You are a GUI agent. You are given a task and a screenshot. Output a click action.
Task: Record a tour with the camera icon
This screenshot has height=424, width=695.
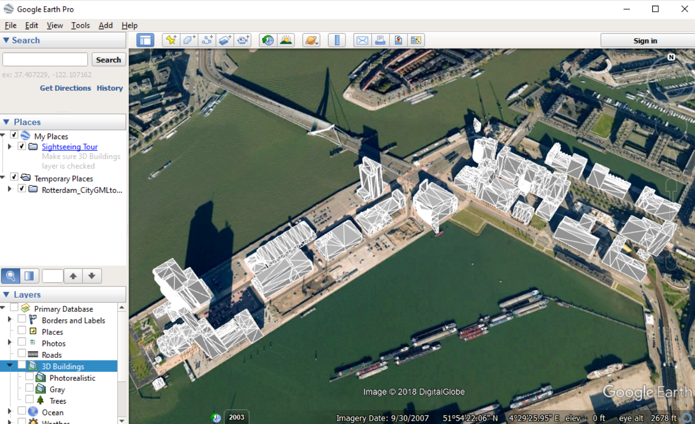243,40
